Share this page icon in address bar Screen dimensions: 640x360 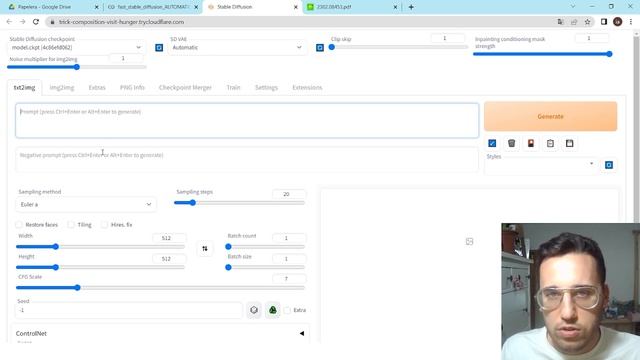574,22
